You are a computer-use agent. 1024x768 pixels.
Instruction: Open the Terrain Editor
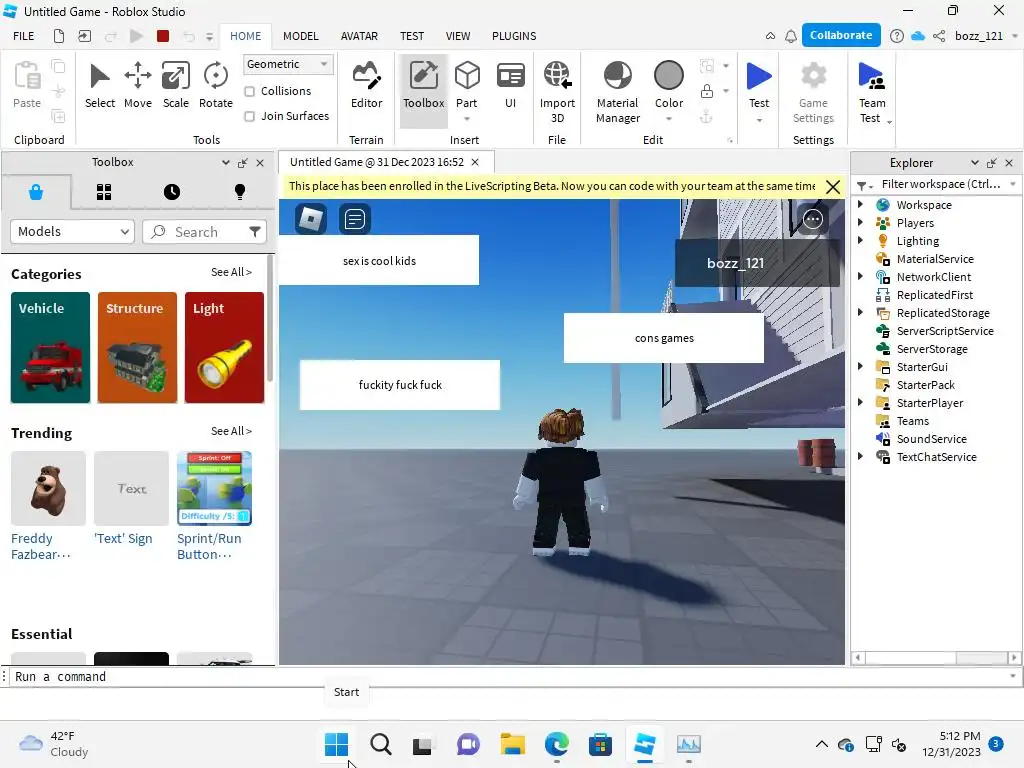(x=366, y=86)
